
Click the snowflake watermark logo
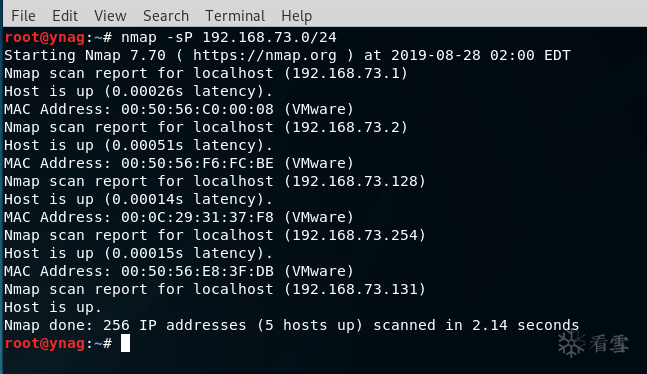pyautogui.click(x=571, y=343)
